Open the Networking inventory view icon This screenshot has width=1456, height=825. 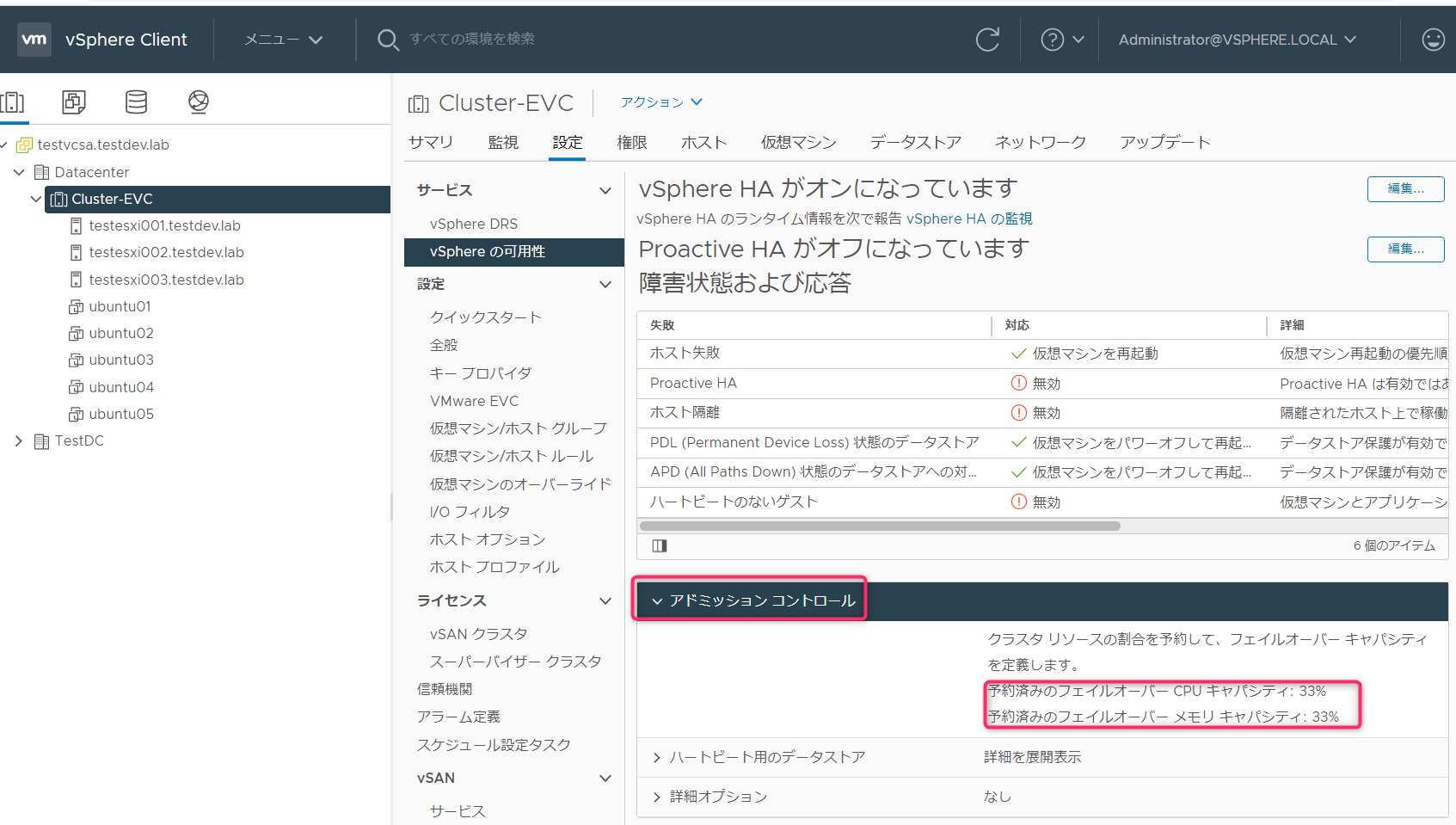[199, 102]
